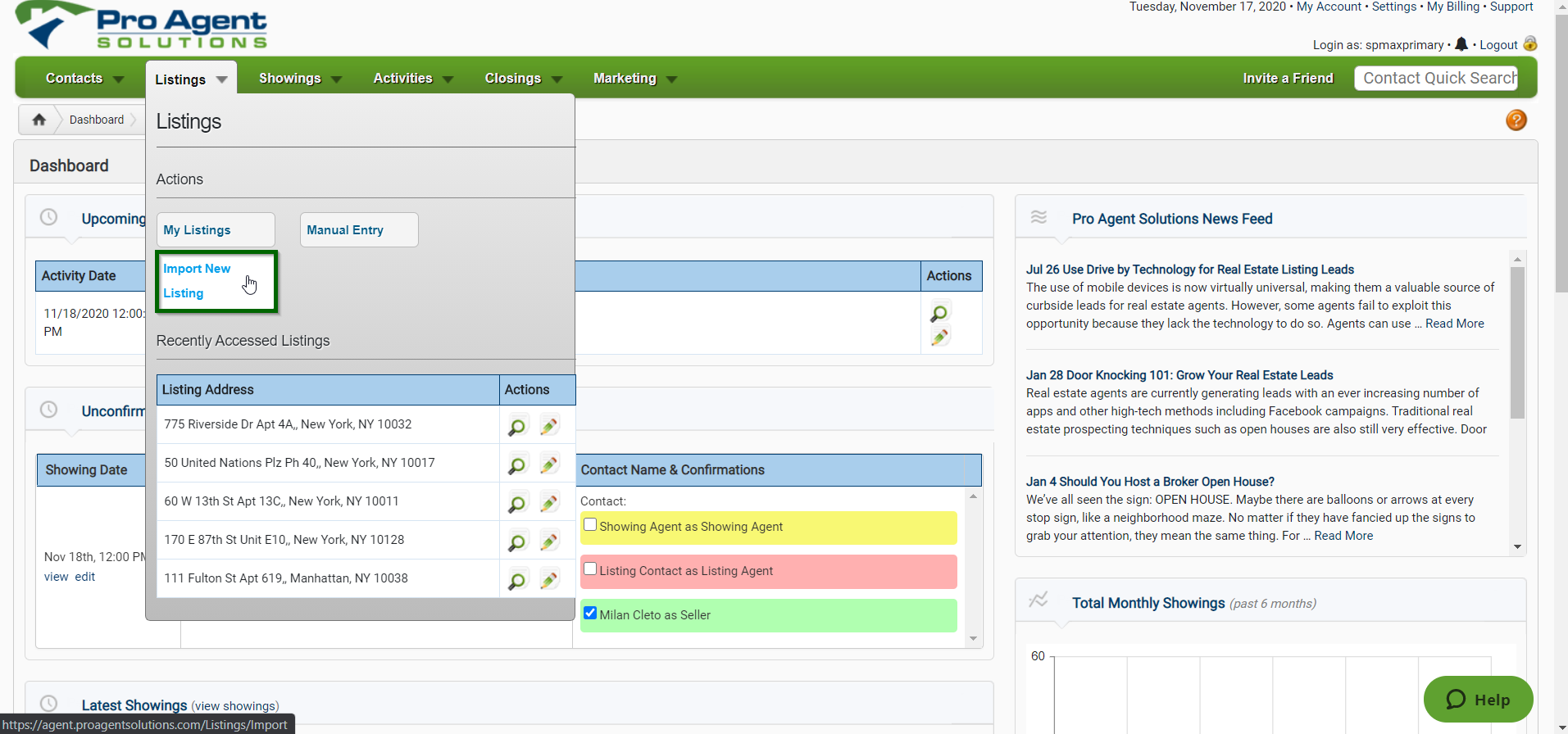This screenshot has width=1568, height=734.
Task: Click the Latest Showings clock icon
Action: (x=49, y=704)
